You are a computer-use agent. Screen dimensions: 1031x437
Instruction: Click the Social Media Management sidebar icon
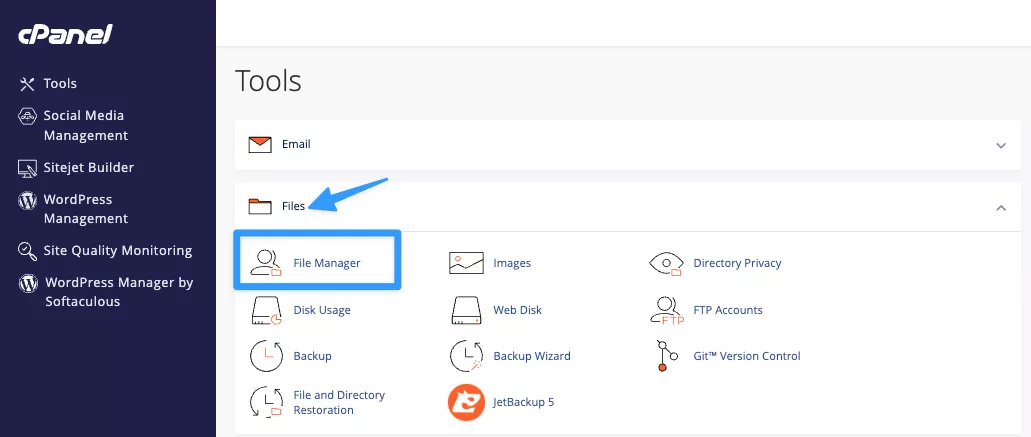click(27, 116)
